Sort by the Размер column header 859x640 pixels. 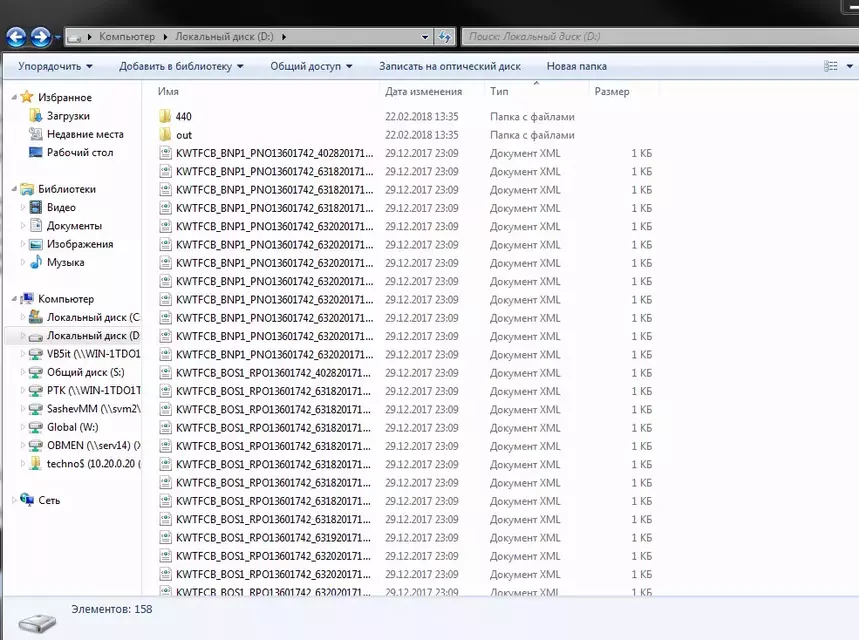(x=612, y=92)
